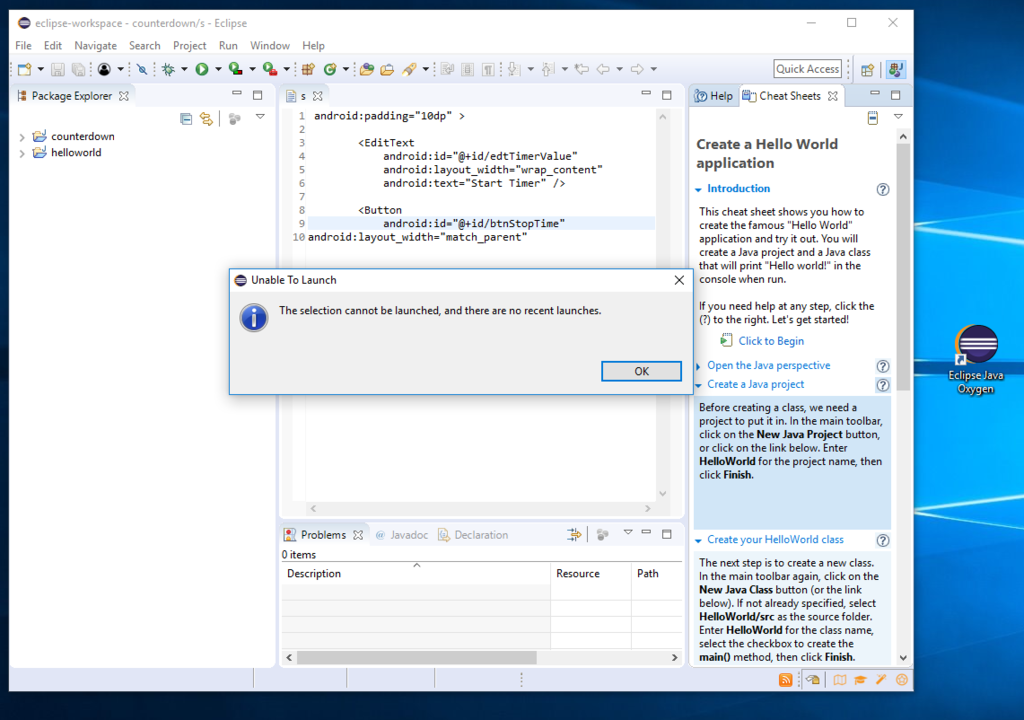Click the Save All toolbar icon

click(x=78, y=69)
